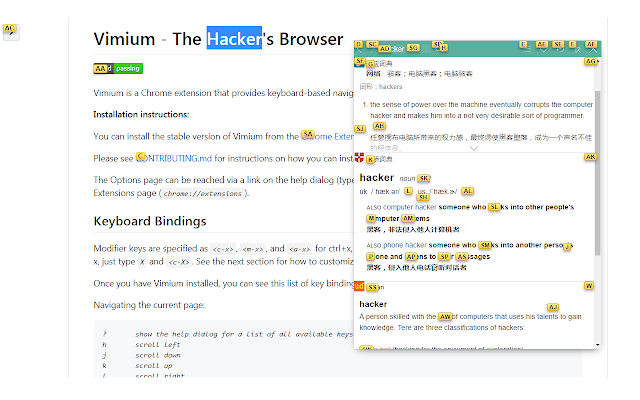Click the Keyboard Bindings heading
640x400 pixels.
pyautogui.click(x=150, y=221)
